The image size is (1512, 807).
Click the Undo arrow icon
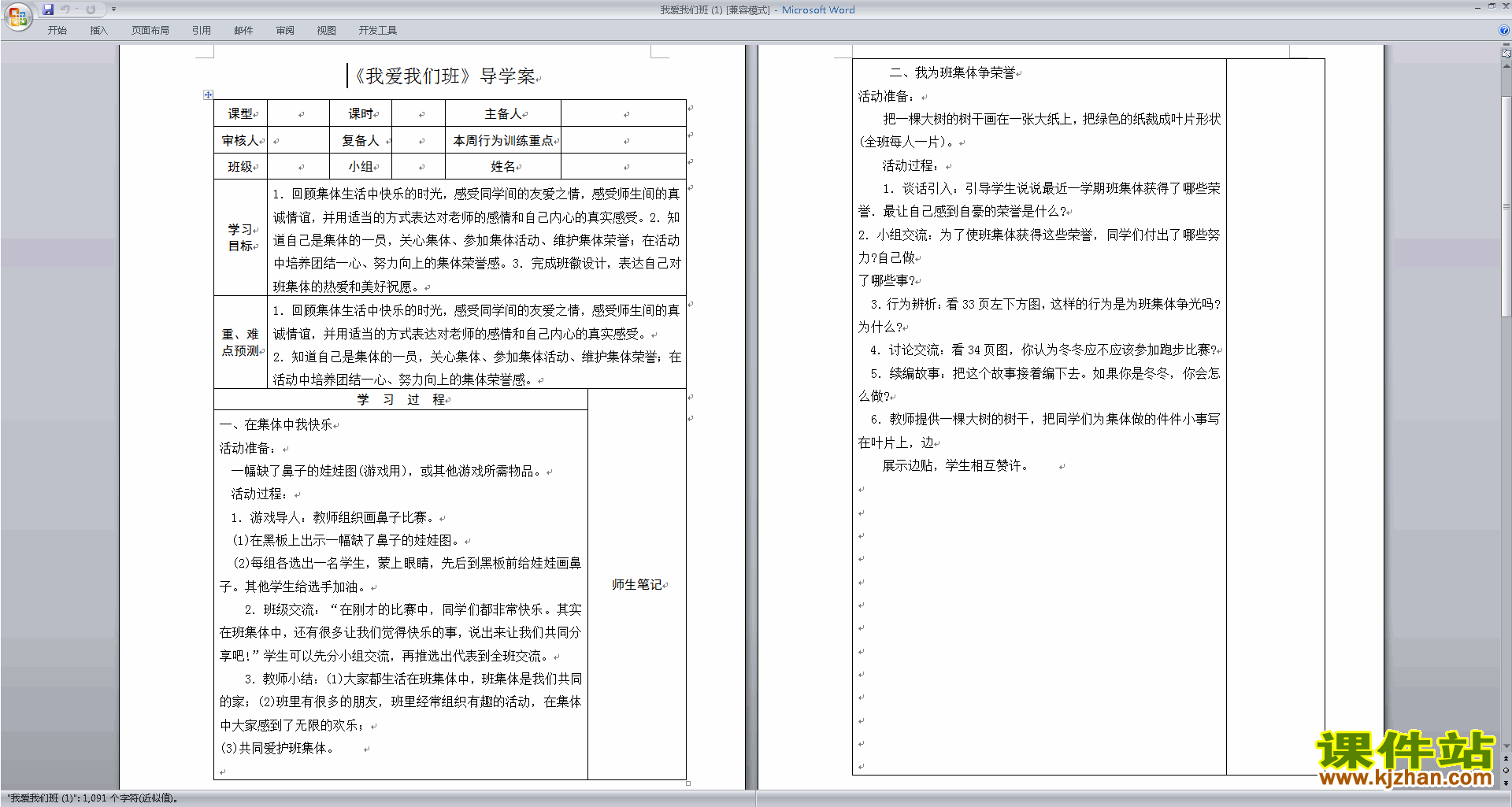click(x=65, y=9)
